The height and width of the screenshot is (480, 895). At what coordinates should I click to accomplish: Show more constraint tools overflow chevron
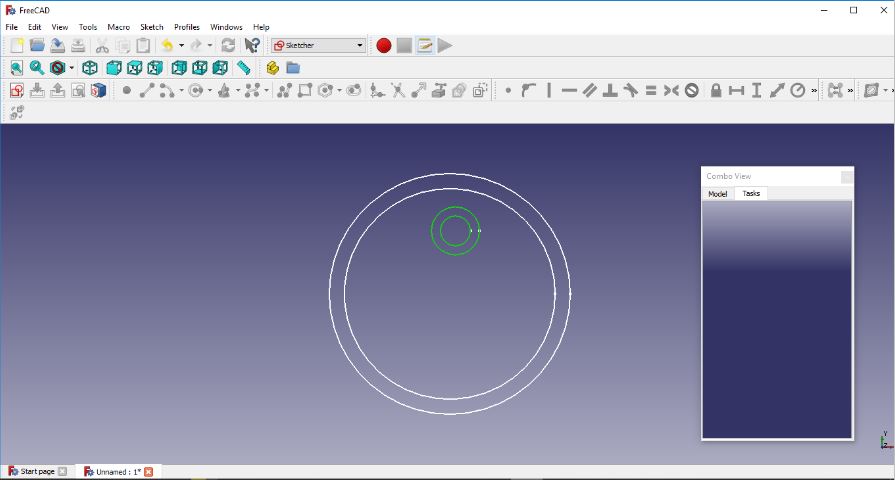[814, 90]
